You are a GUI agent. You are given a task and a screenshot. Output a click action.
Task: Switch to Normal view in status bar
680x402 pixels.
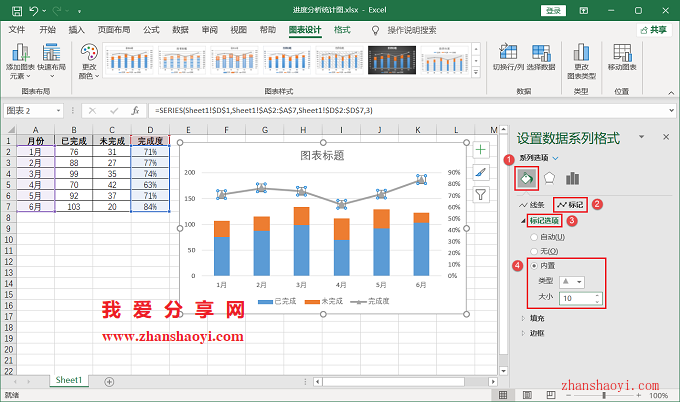click(503, 395)
